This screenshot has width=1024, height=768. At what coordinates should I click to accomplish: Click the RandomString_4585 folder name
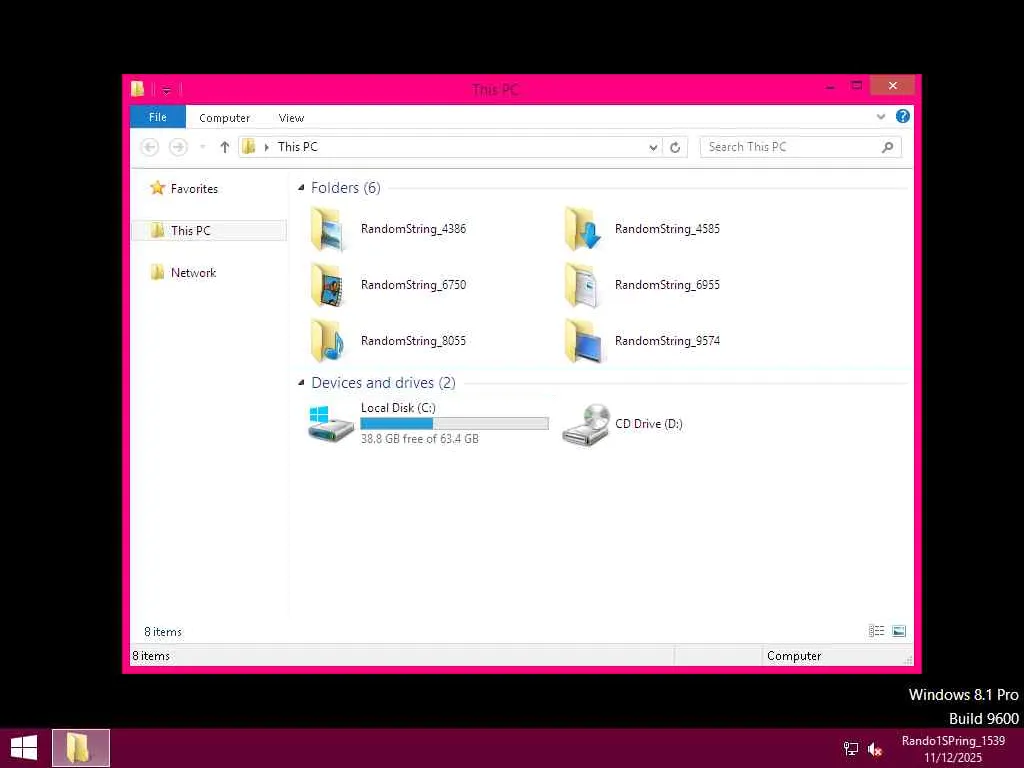tap(667, 229)
